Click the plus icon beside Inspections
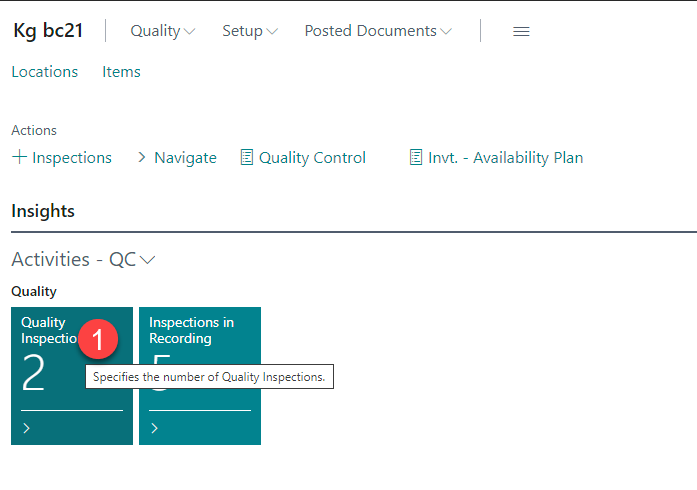This screenshot has width=697, height=490. pos(19,158)
